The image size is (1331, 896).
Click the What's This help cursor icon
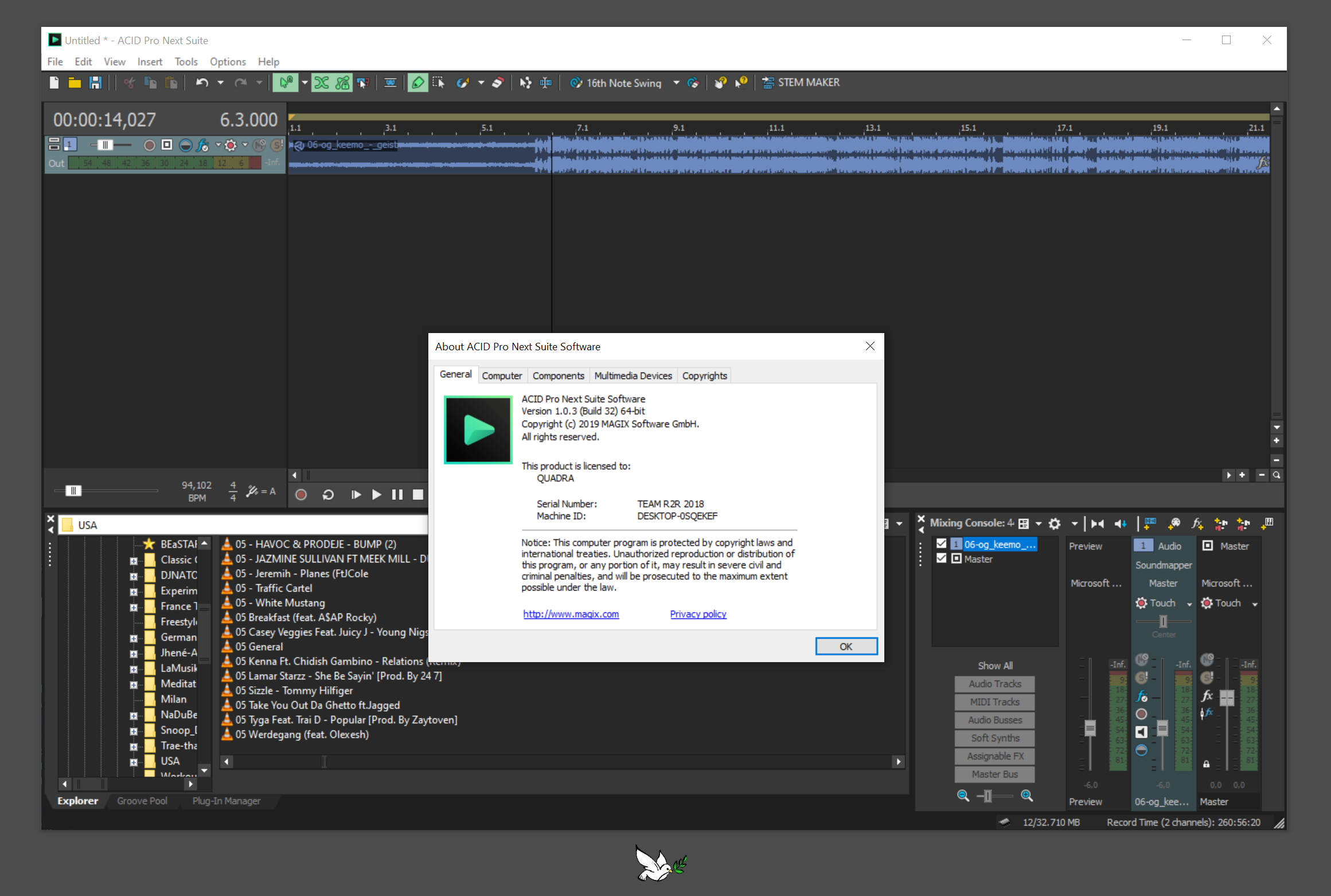(741, 83)
